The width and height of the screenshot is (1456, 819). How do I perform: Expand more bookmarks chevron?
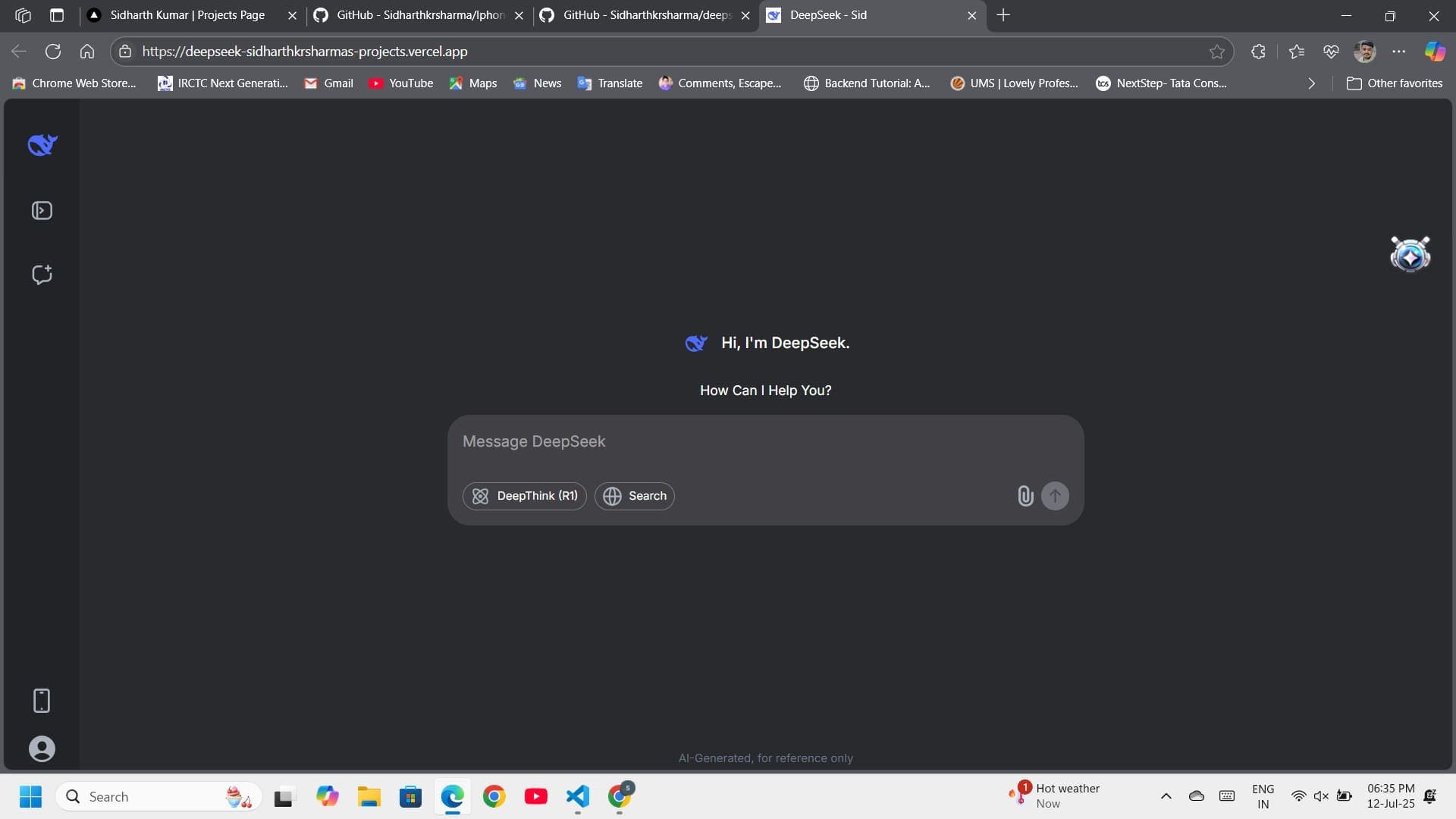(x=1311, y=83)
